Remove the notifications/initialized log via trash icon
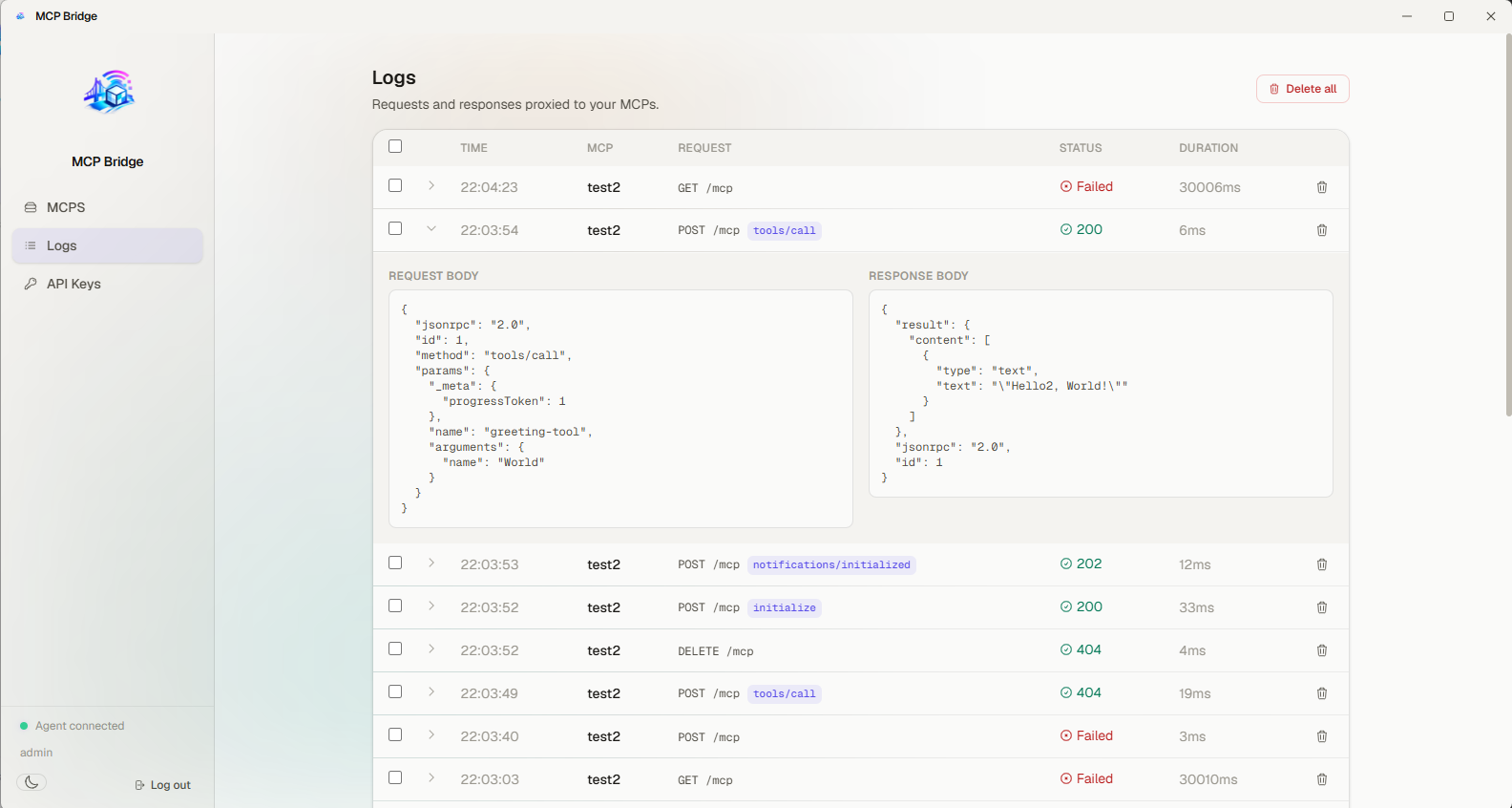 click(1322, 564)
